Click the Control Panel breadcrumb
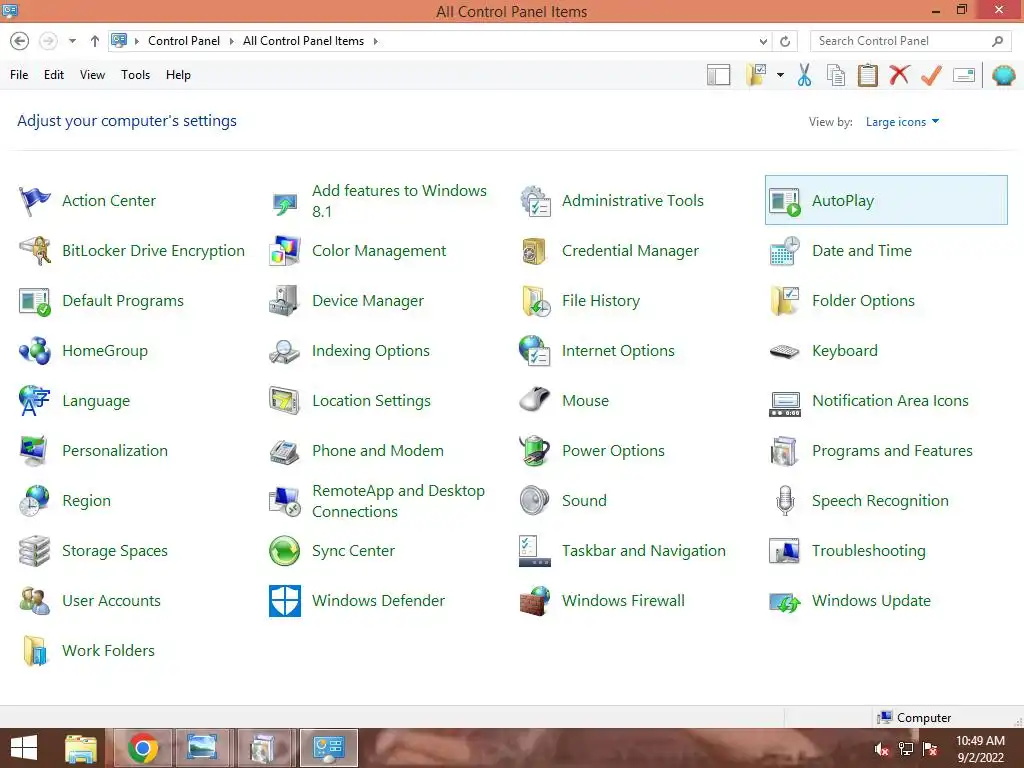 click(x=184, y=41)
